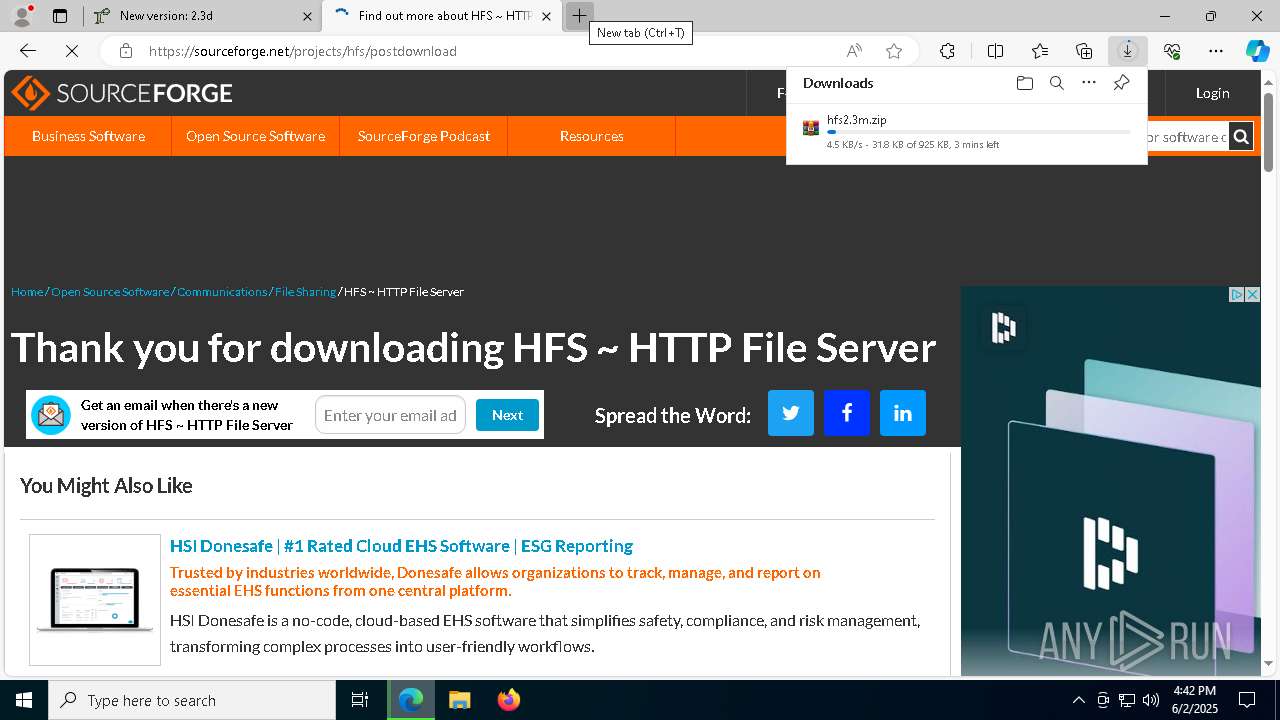Open downloads folder in Downloads panel
The height and width of the screenshot is (720, 1280).
pyautogui.click(x=1024, y=83)
